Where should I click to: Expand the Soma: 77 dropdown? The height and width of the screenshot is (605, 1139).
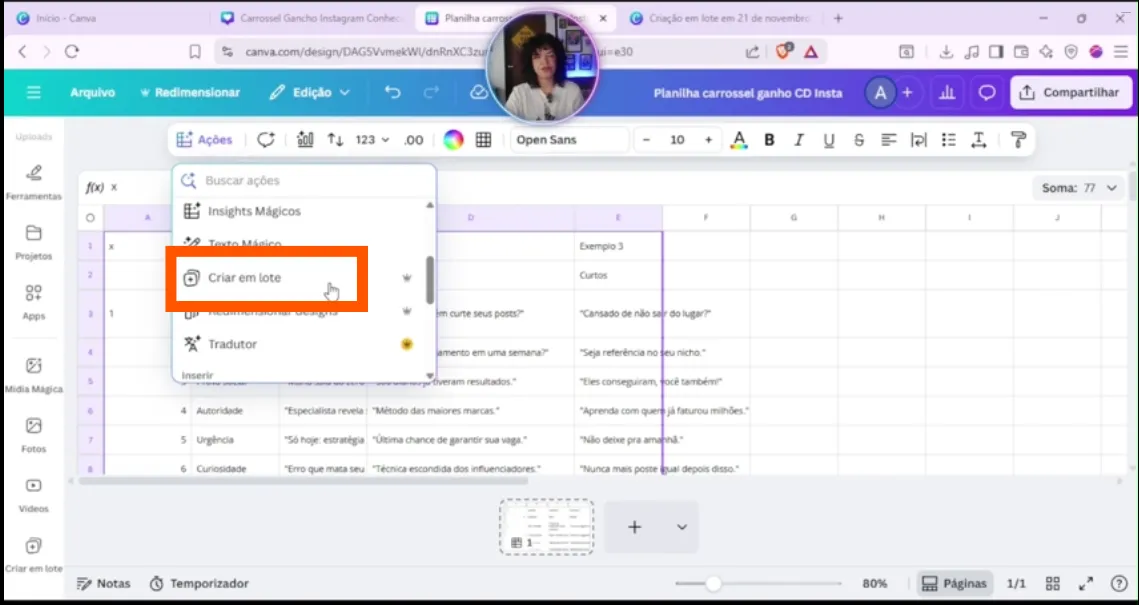coord(1078,188)
